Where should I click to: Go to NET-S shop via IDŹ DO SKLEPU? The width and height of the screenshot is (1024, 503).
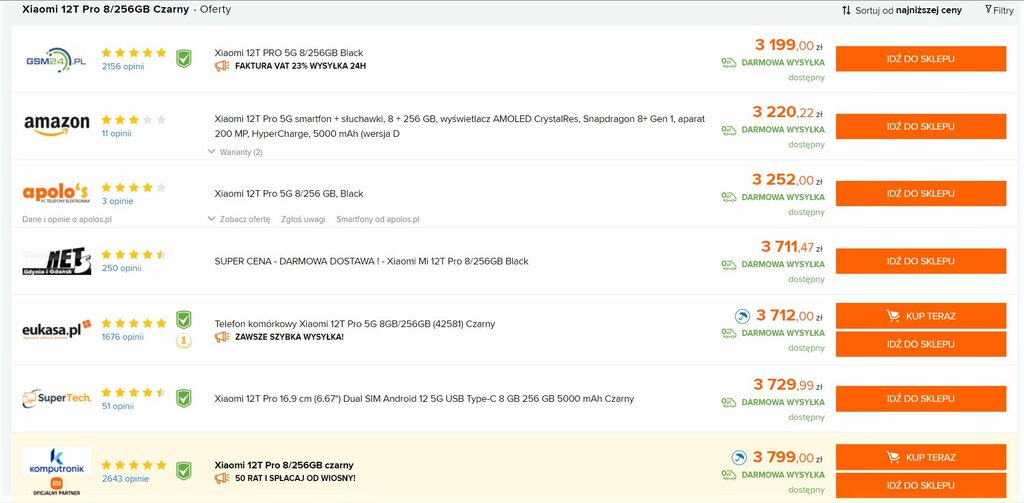921,261
